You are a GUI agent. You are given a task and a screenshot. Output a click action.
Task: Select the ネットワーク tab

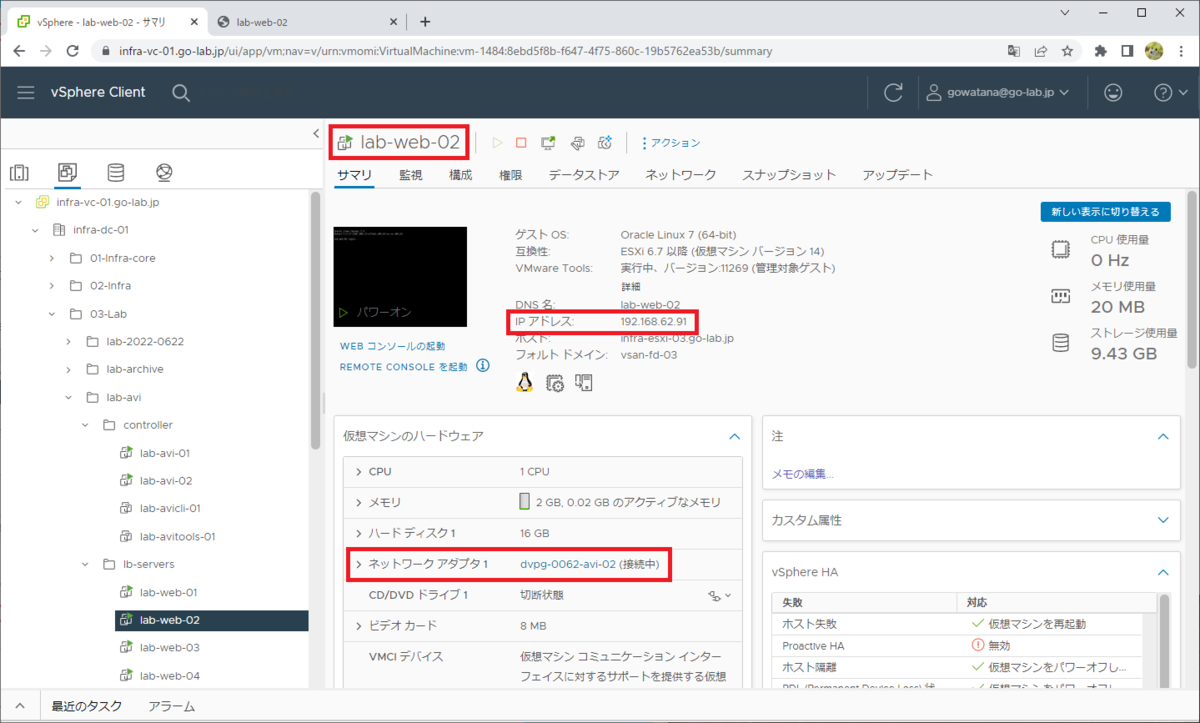click(681, 175)
